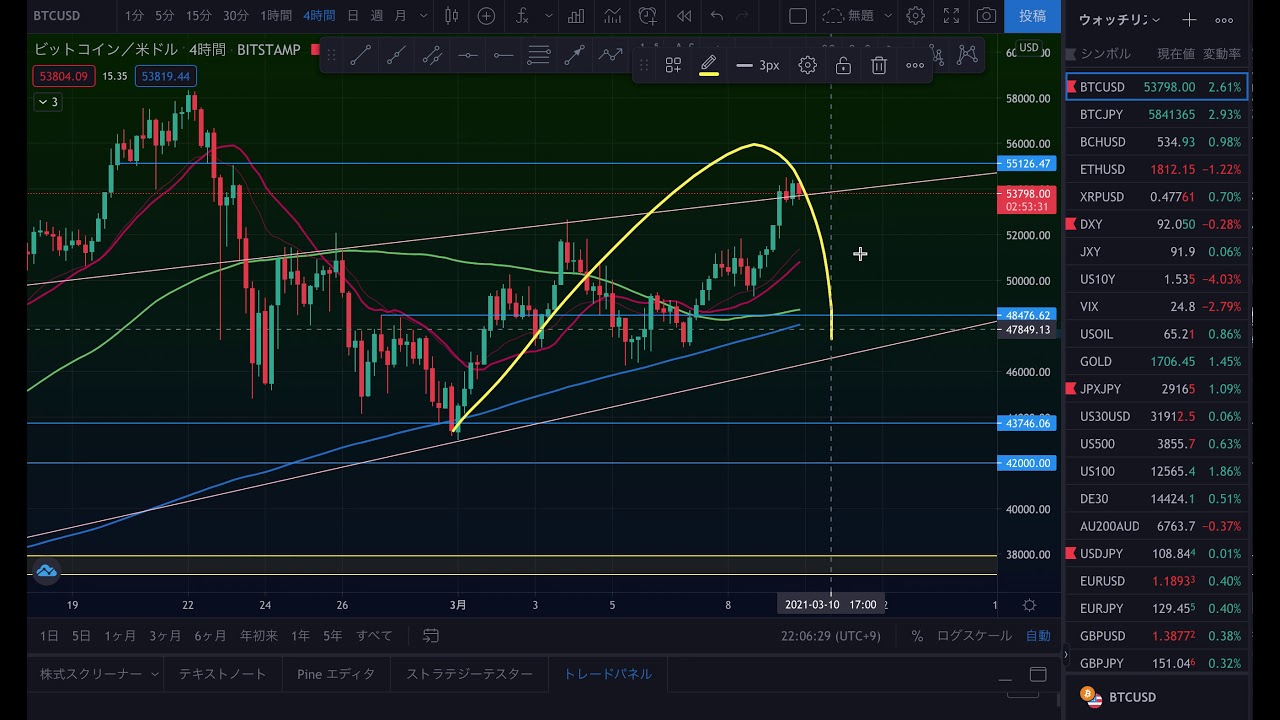Open the 無題 layout name dropdown arrow
The image size is (1280, 720).
(x=888, y=16)
